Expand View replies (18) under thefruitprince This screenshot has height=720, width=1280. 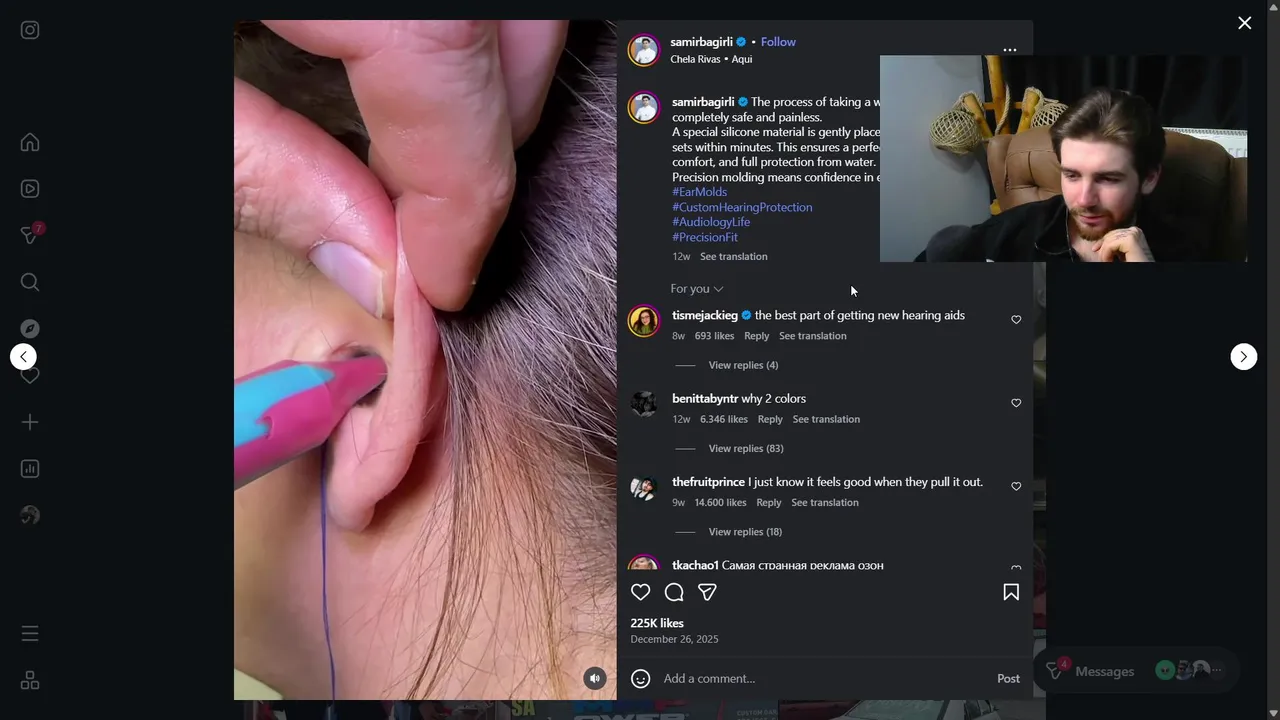pos(745,532)
